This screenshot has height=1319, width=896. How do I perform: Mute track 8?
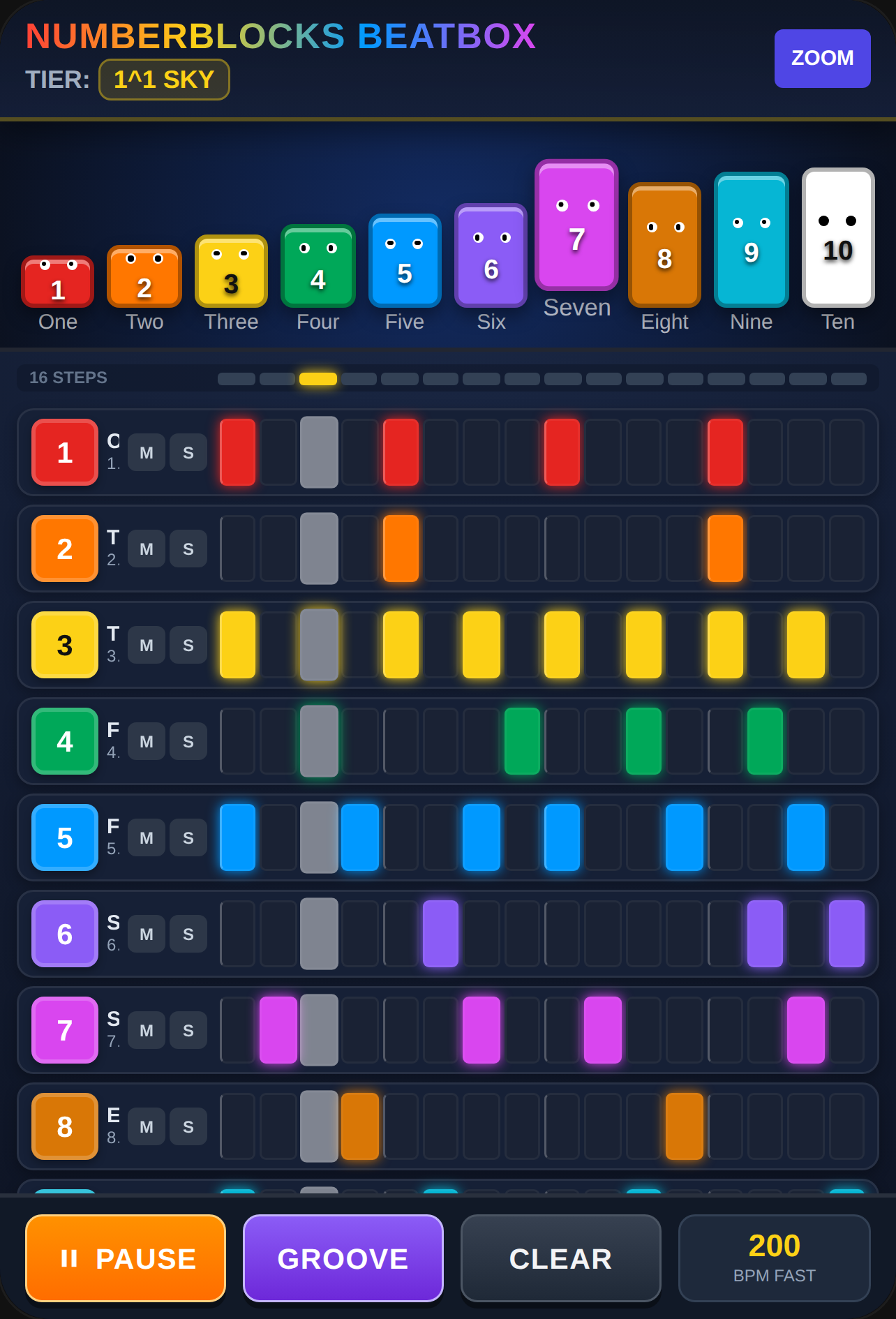[147, 1126]
